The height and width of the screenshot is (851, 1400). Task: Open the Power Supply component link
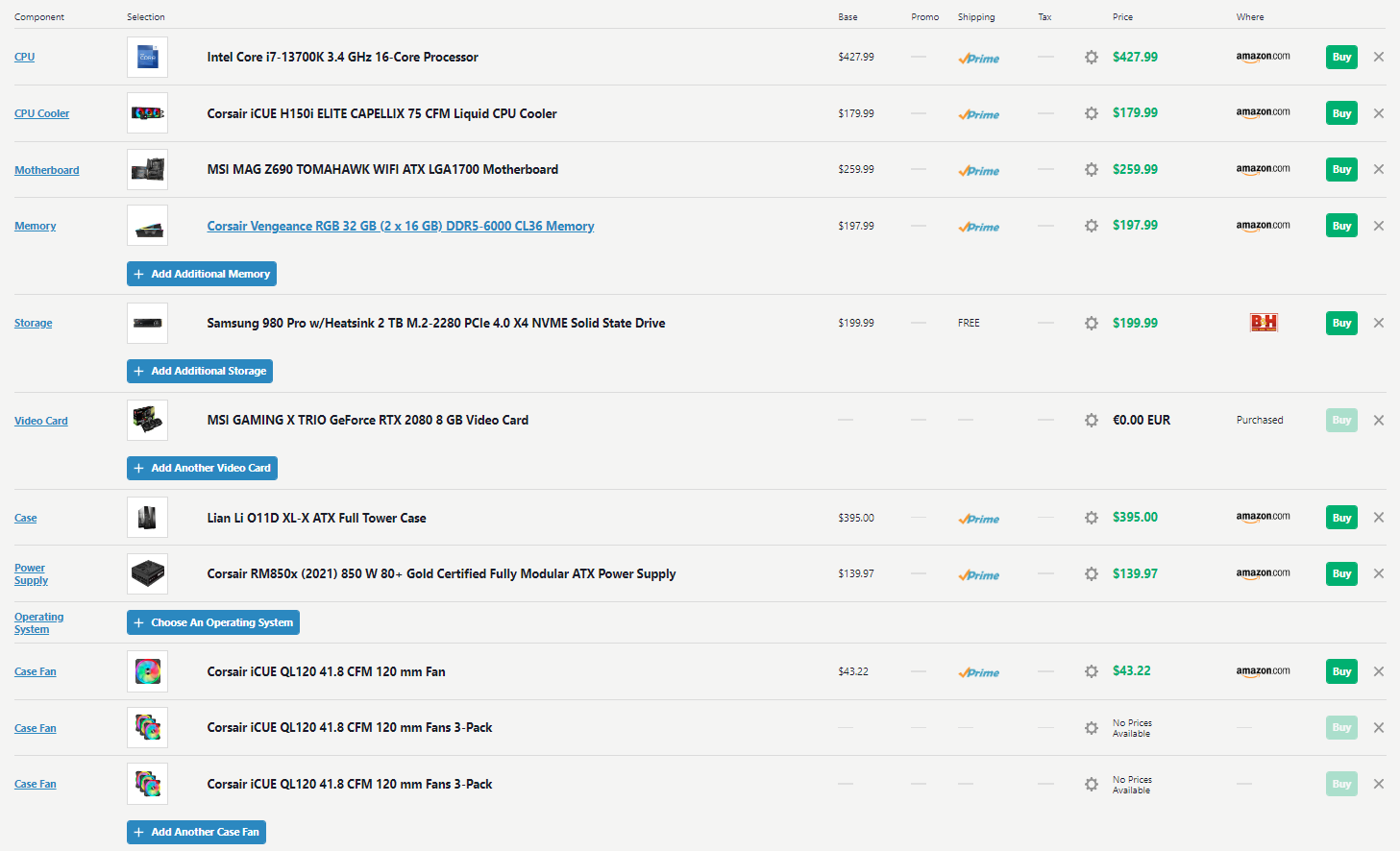(x=31, y=574)
